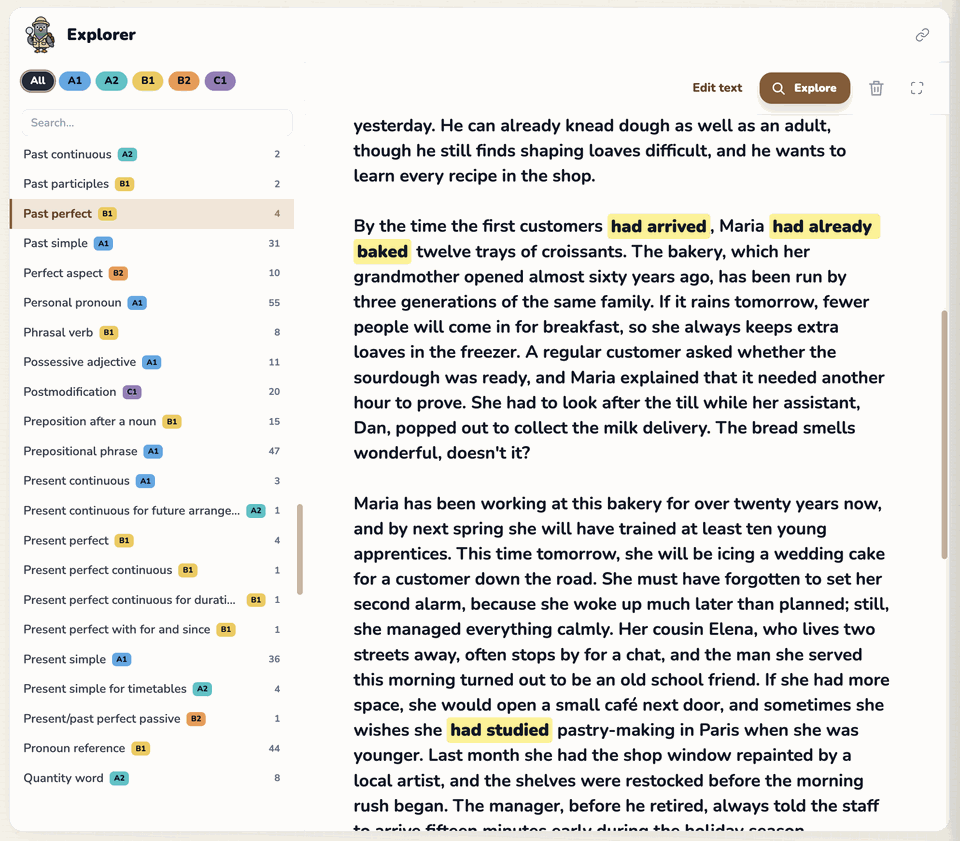Select Past simple in the list

click(x=152, y=243)
